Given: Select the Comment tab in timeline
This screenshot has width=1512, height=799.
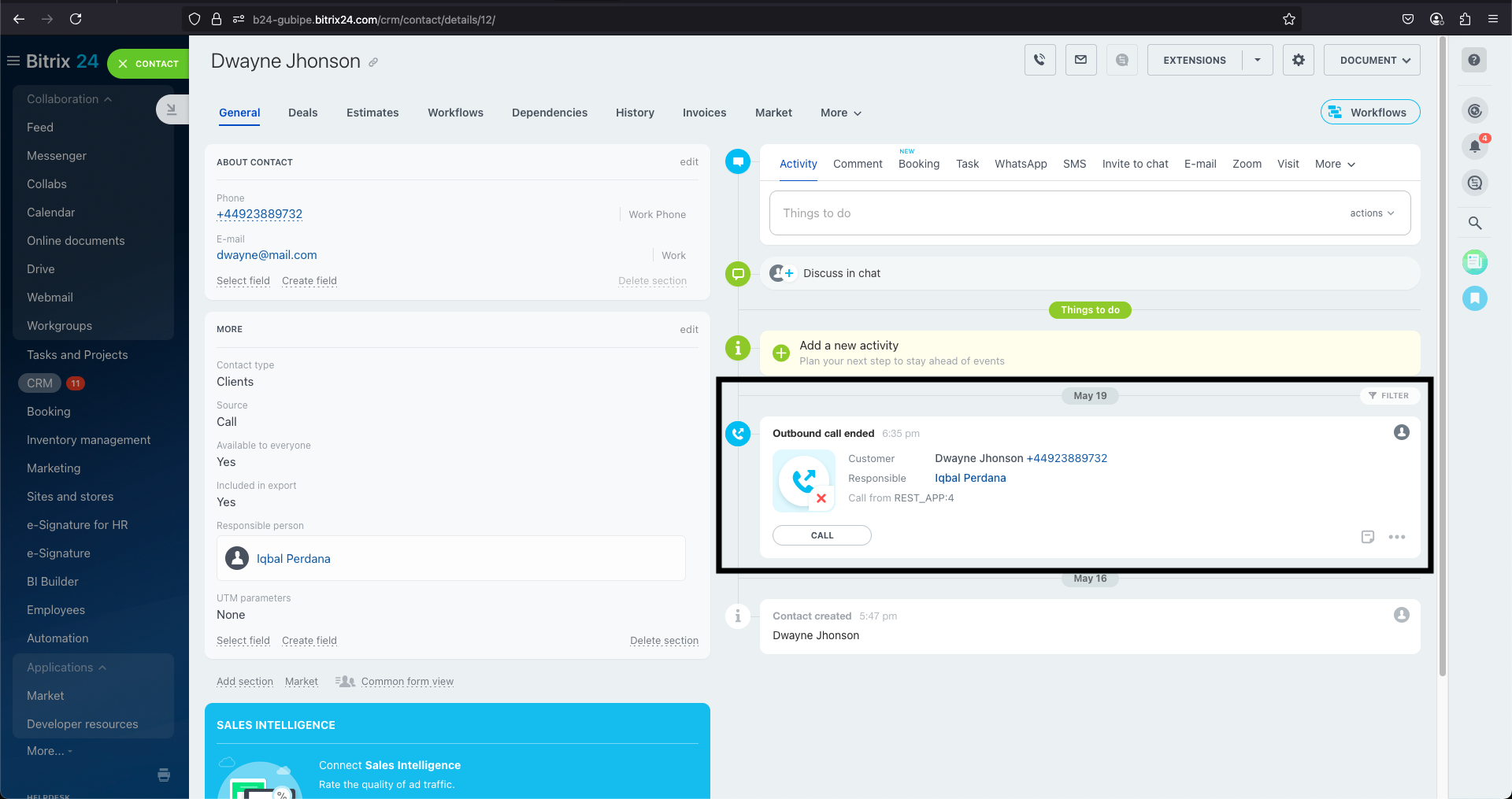Looking at the screenshot, I should 857,164.
